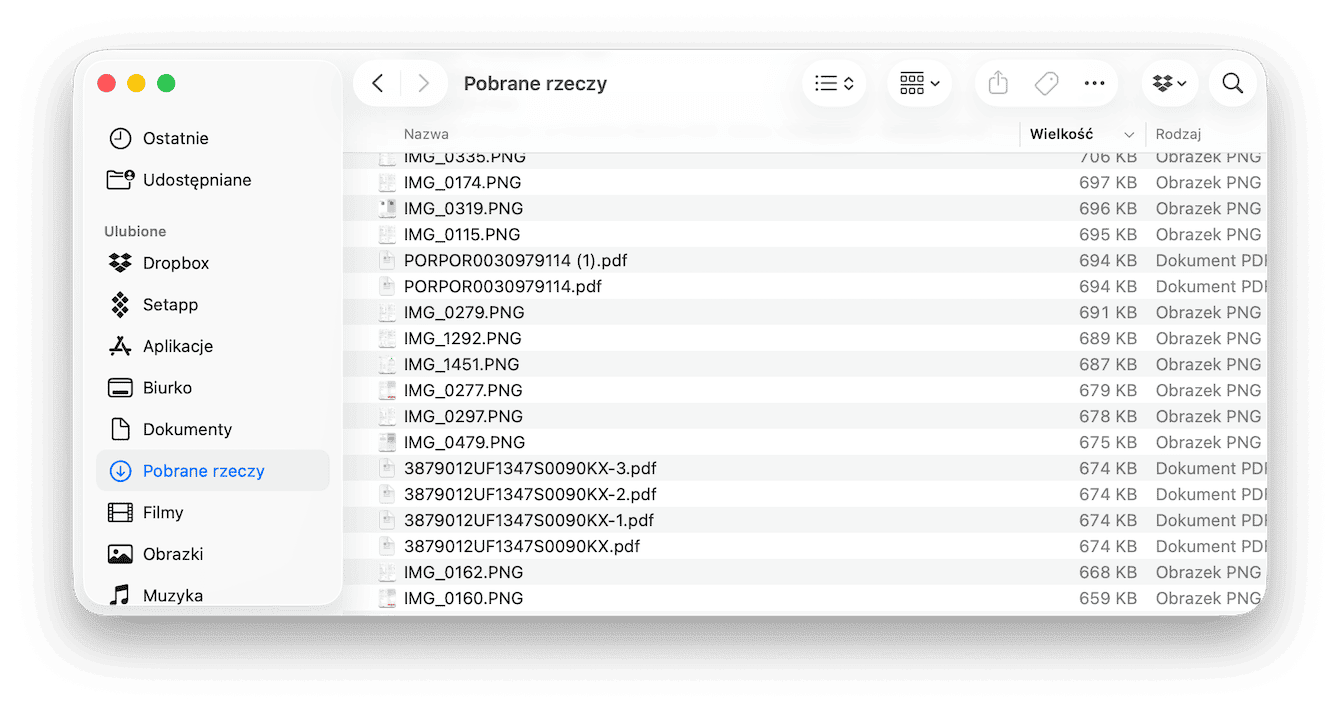Toggle sort direction chevron in Wielkość header
This screenshot has width=1340, height=712.
tap(1129, 134)
